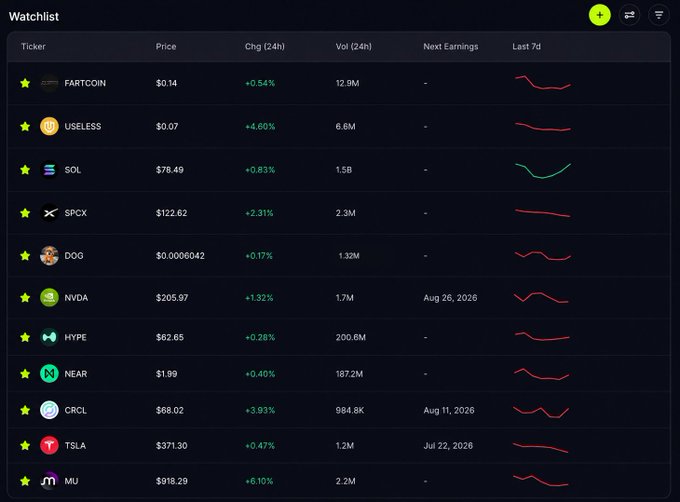This screenshot has height=502, width=680.
Task: Click the SOL coin logo
Action: (49, 170)
